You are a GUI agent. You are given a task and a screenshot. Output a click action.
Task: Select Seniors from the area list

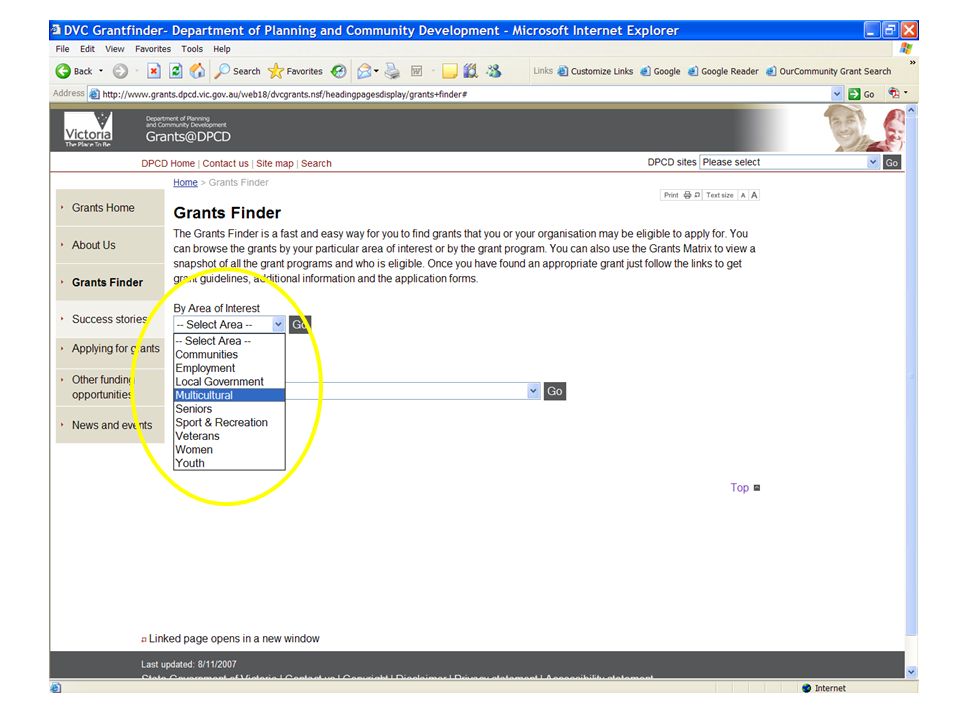(x=230, y=409)
